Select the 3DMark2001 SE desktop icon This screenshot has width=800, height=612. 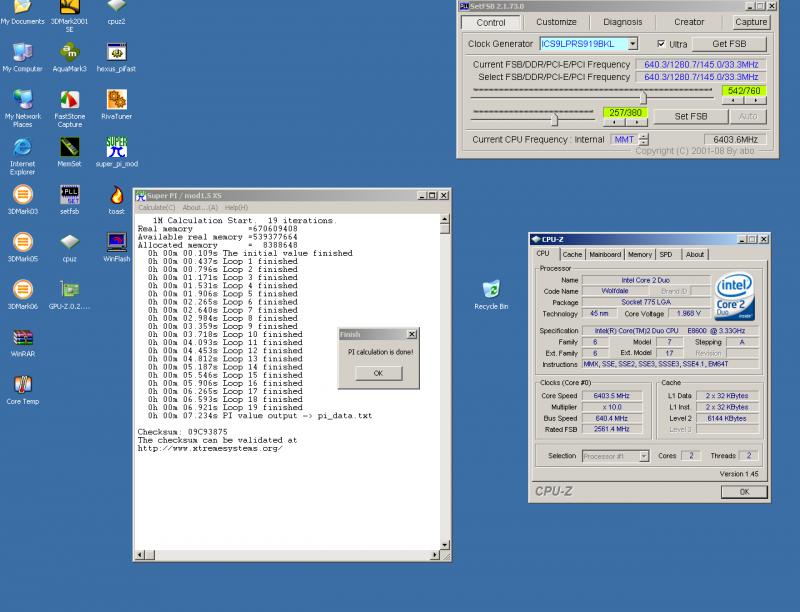pyautogui.click(x=69, y=16)
